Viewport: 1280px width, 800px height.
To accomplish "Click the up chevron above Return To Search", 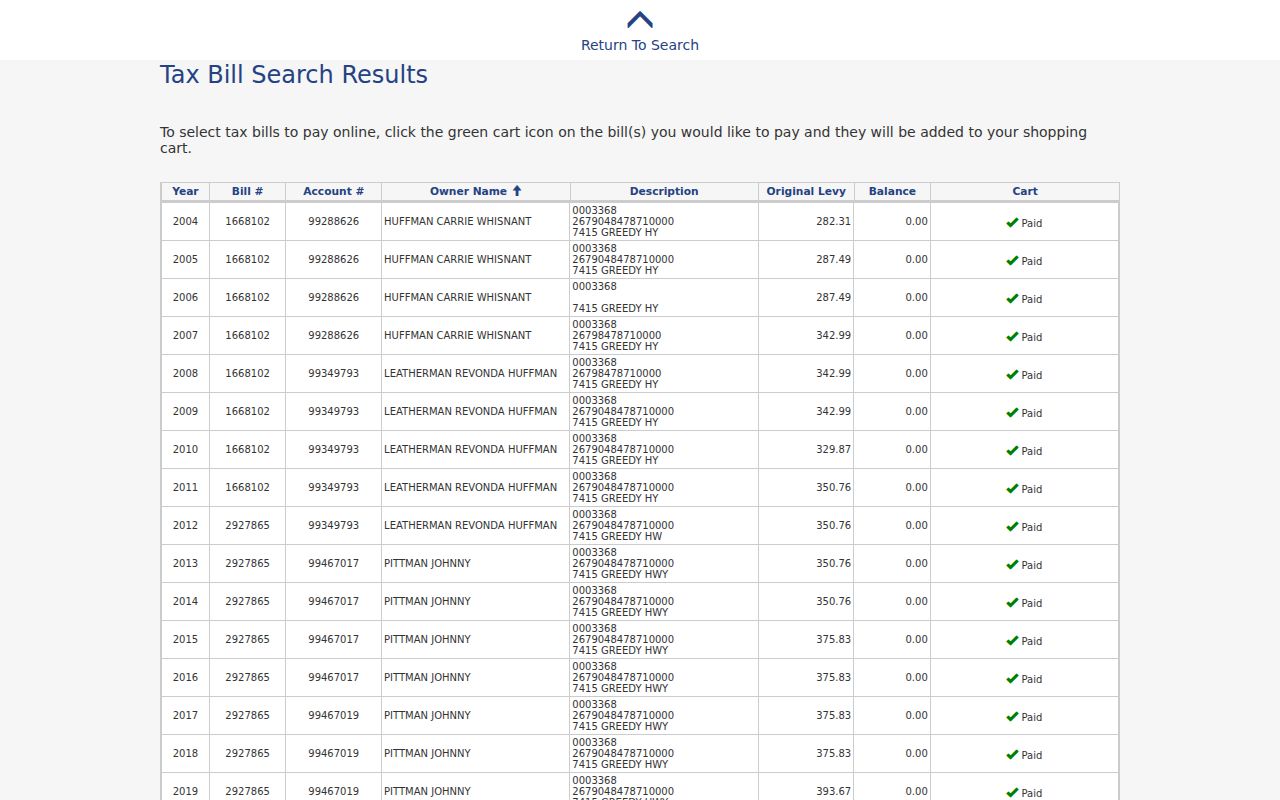I will 640,20.
